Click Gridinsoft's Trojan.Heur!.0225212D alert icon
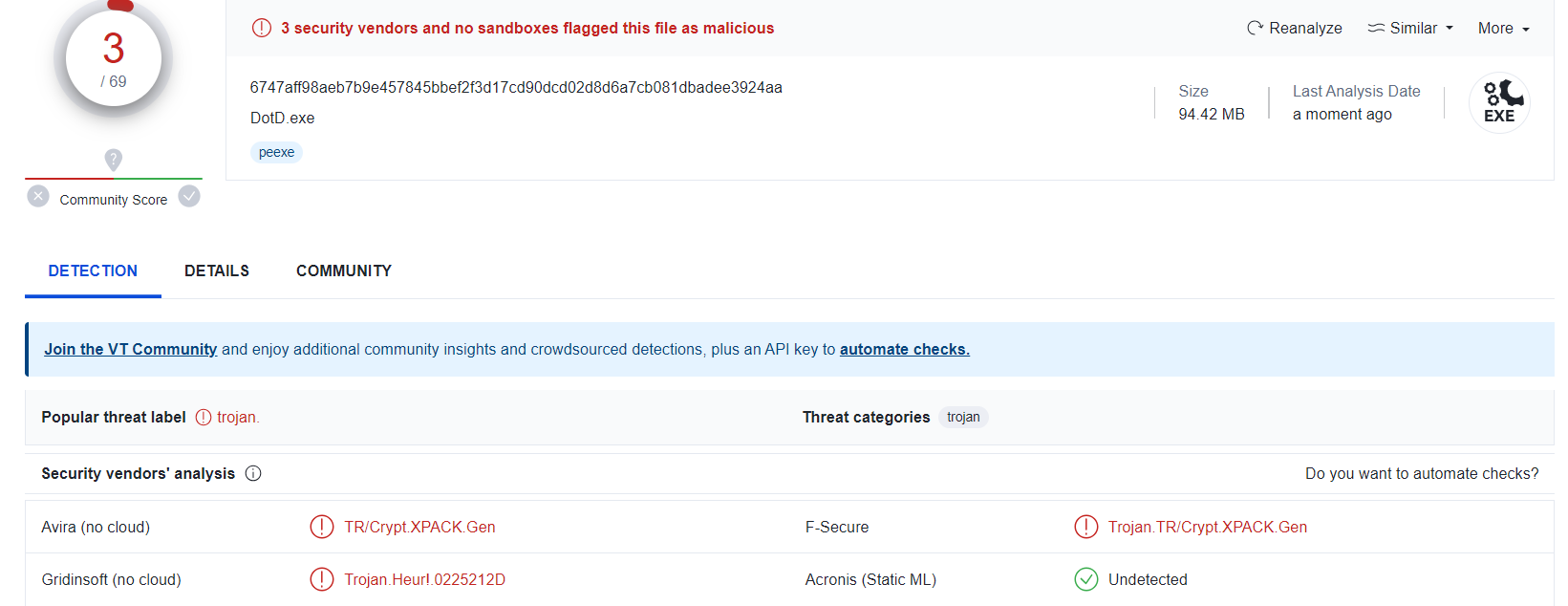 point(322,580)
